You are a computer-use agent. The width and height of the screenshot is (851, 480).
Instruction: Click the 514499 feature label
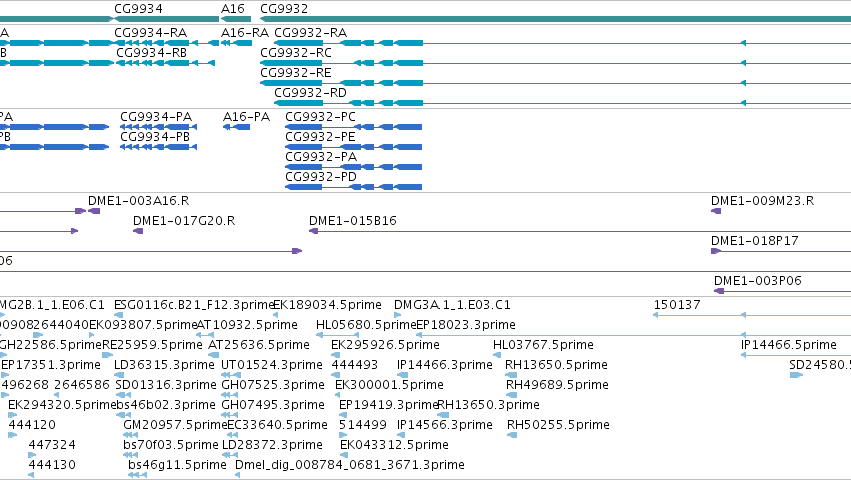coord(363,425)
